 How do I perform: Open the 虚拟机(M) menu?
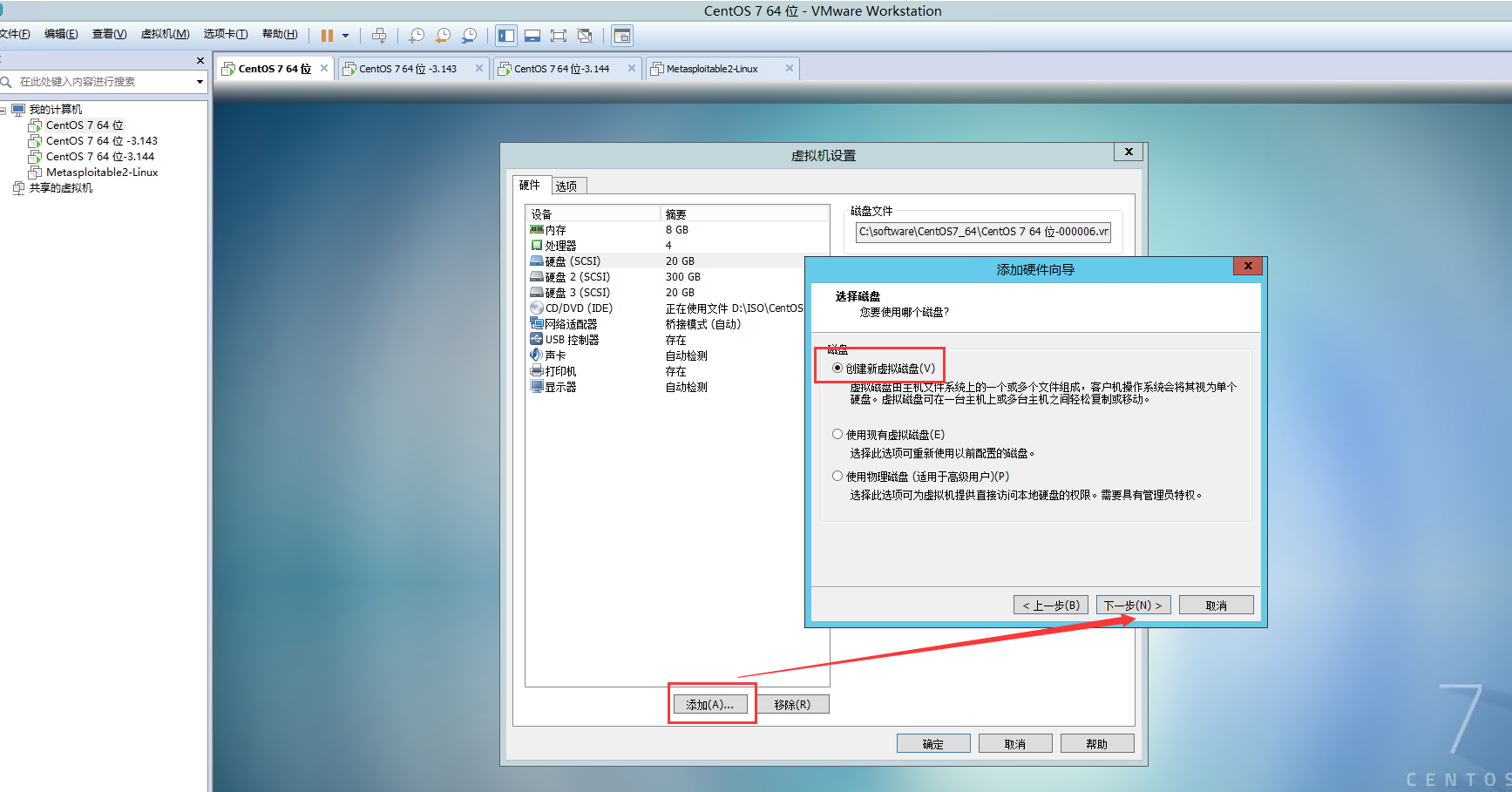(x=165, y=34)
